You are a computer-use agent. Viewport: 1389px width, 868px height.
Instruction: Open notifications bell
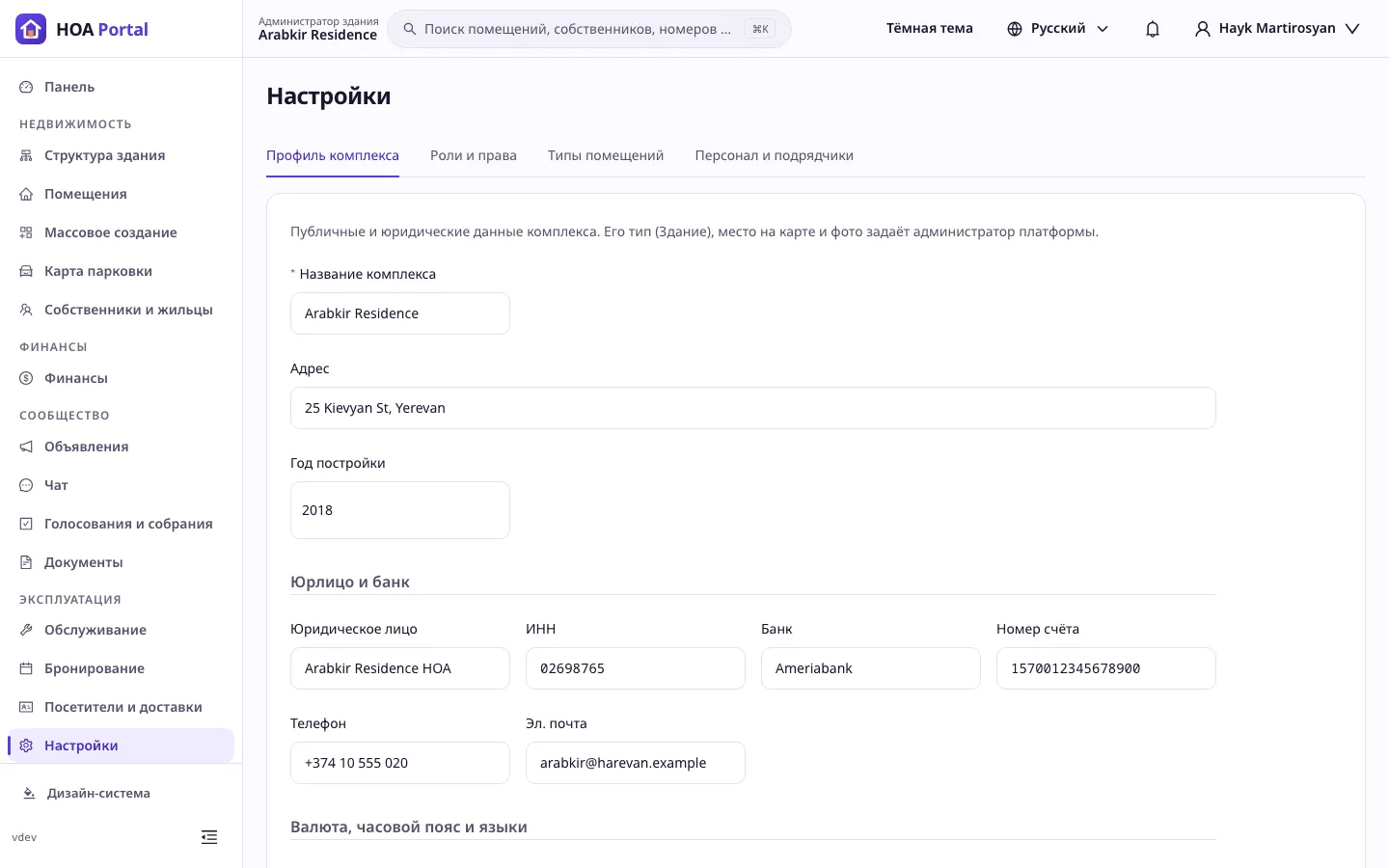click(1153, 29)
